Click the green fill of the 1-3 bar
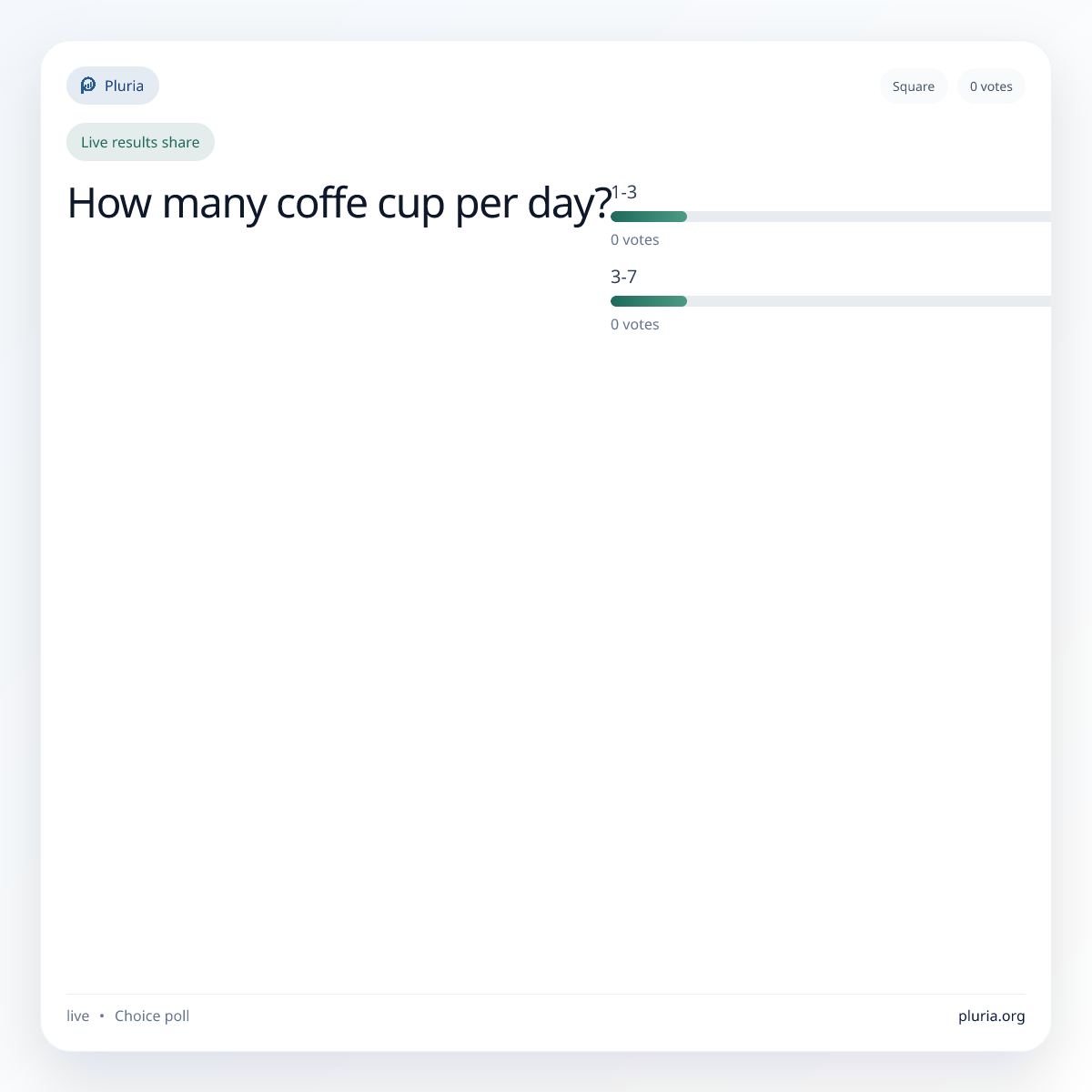Screen dimensions: 1092x1092 click(x=648, y=217)
